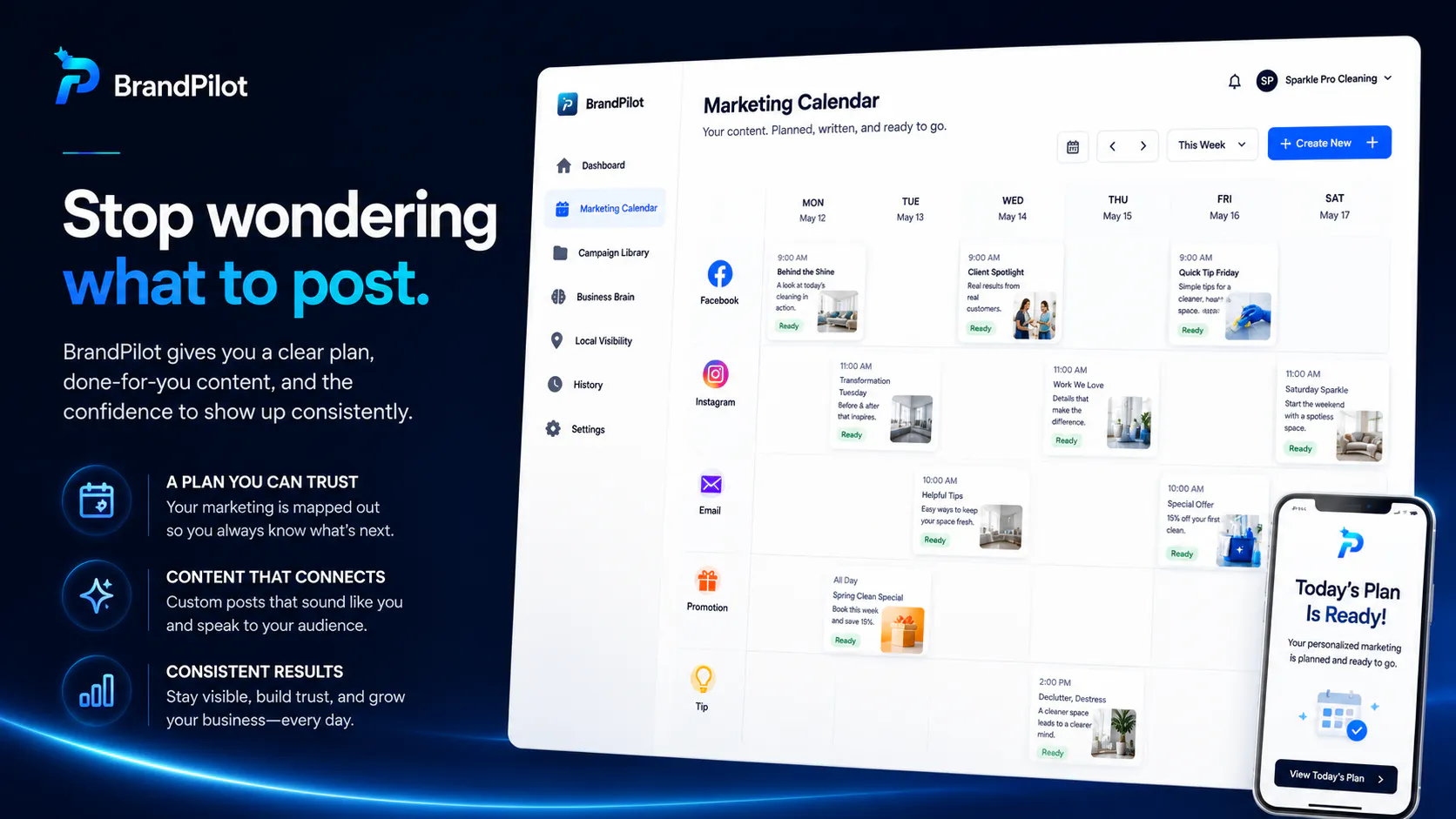Click the Behind the Shine thumbnail image
This screenshot has height=819, width=1456.
click(x=838, y=312)
